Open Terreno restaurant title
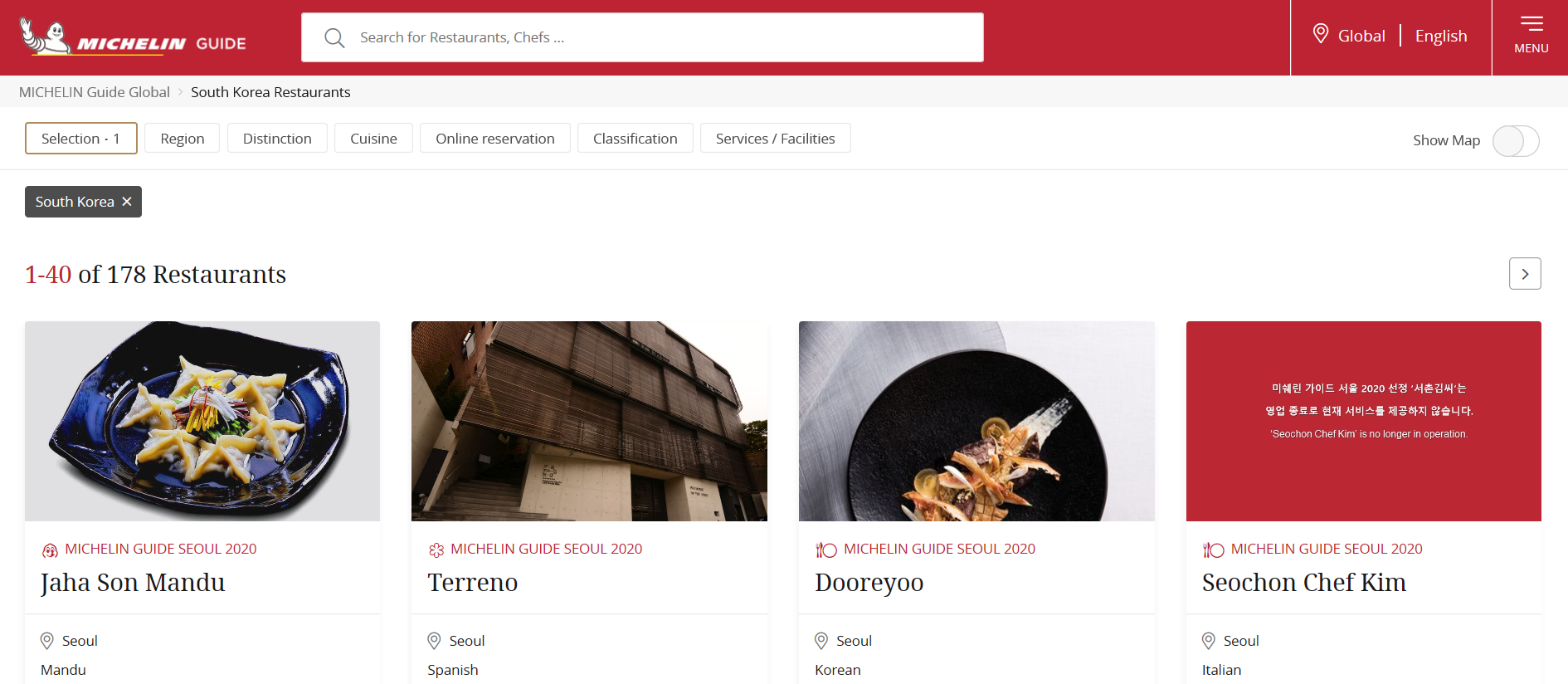1568x684 pixels. (473, 583)
